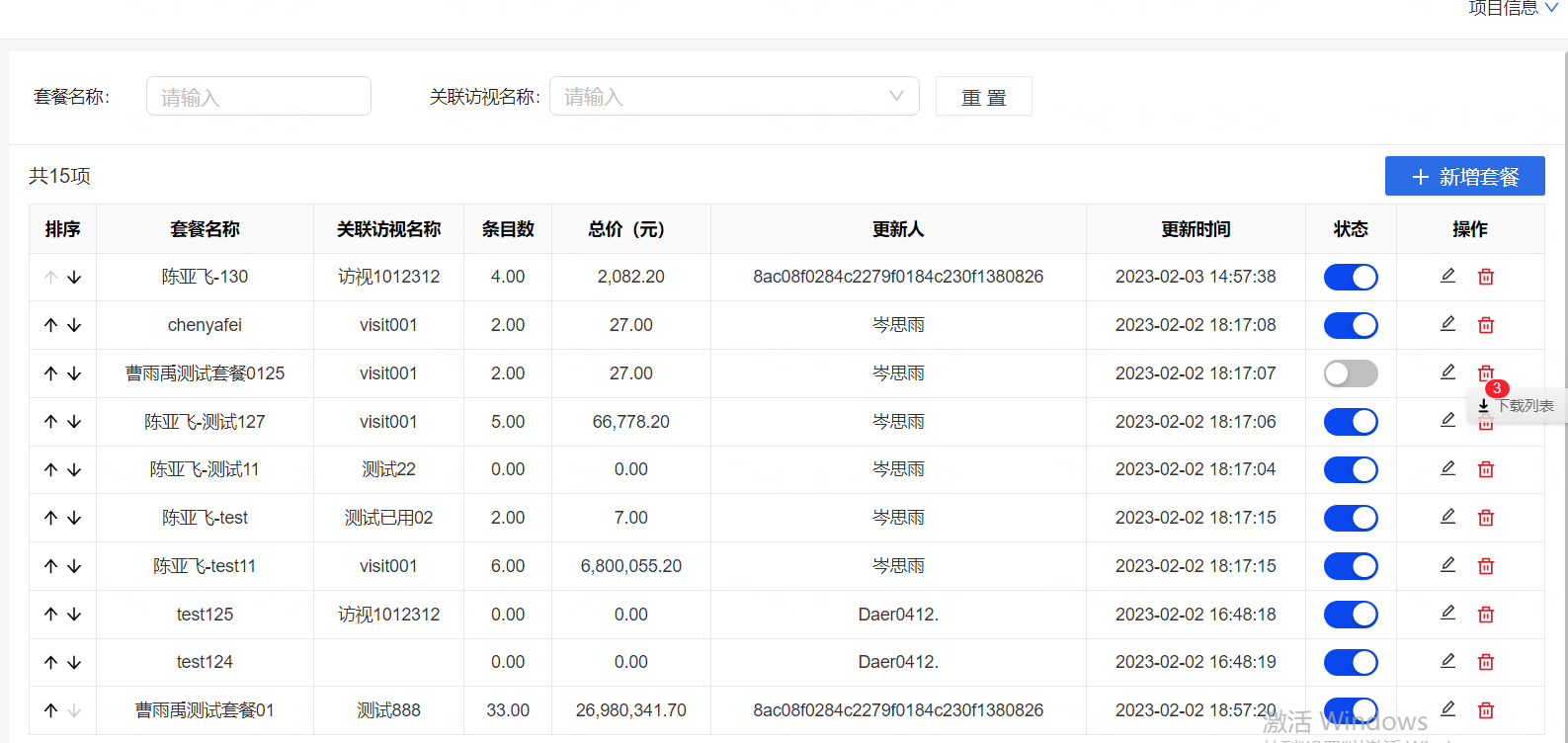This screenshot has height=743, width=1568.
Task: Edit 曹雨禹测试套餐0125 package
Action: point(1447,372)
